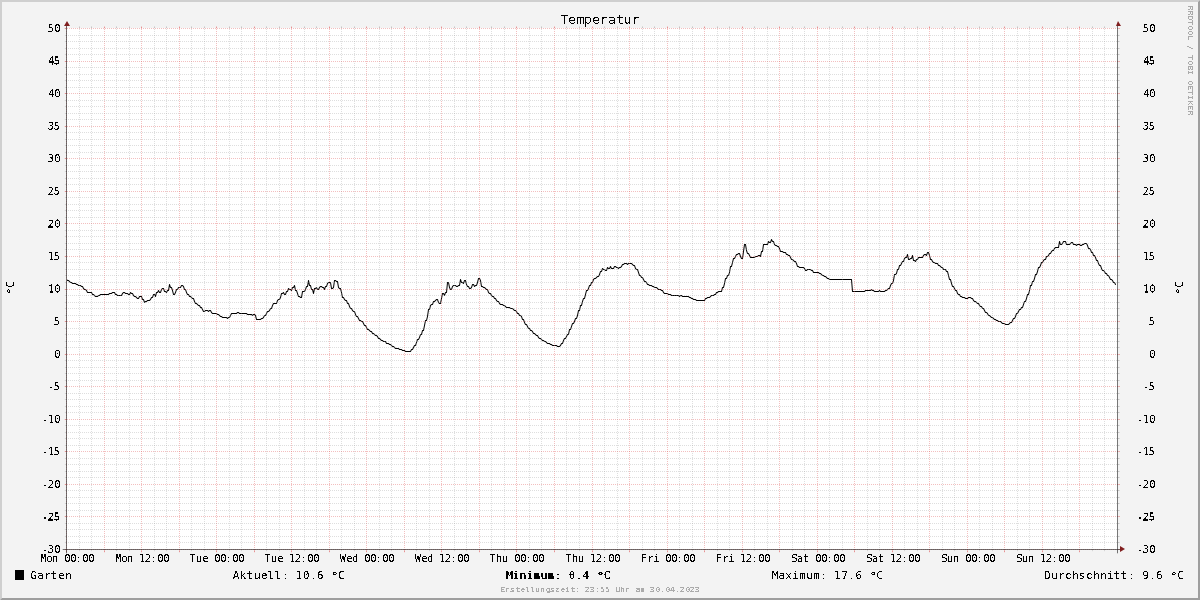The width and height of the screenshot is (1200, 600).
Task: Select the "Maximum: 17.6 °C" value
Action: pos(827,575)
